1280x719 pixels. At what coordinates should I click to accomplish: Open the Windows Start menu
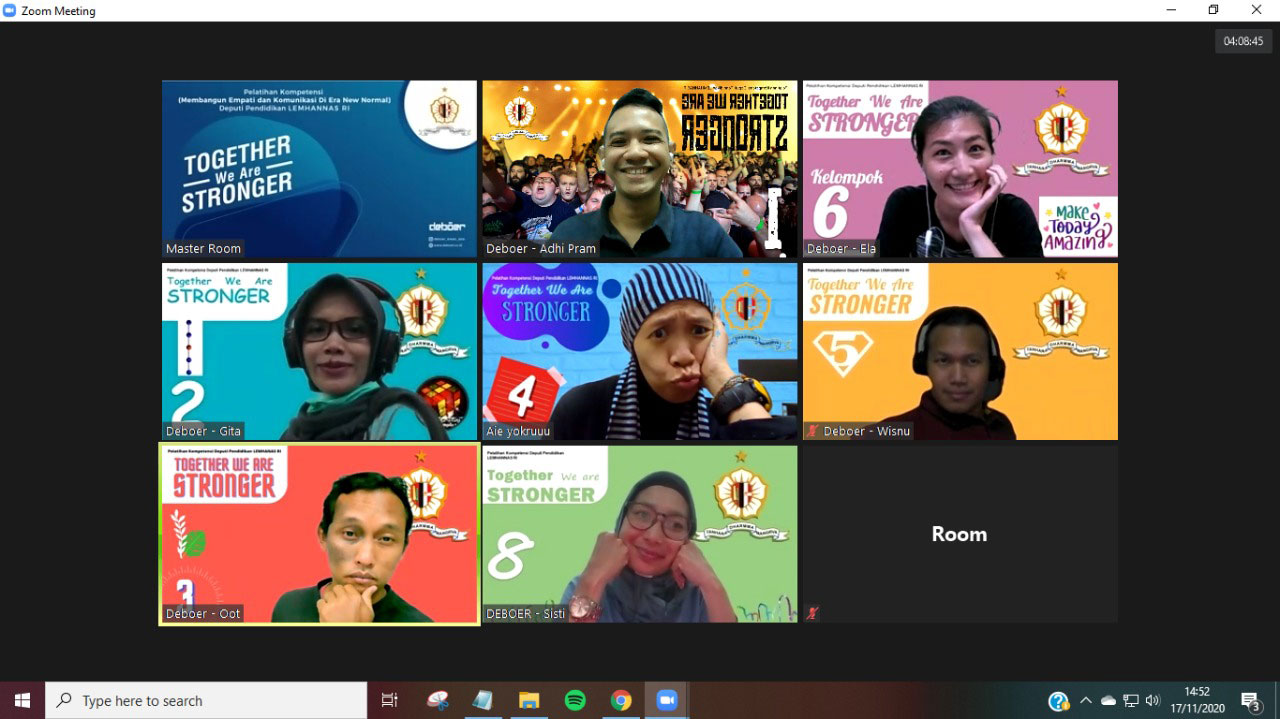coord(22,700)
